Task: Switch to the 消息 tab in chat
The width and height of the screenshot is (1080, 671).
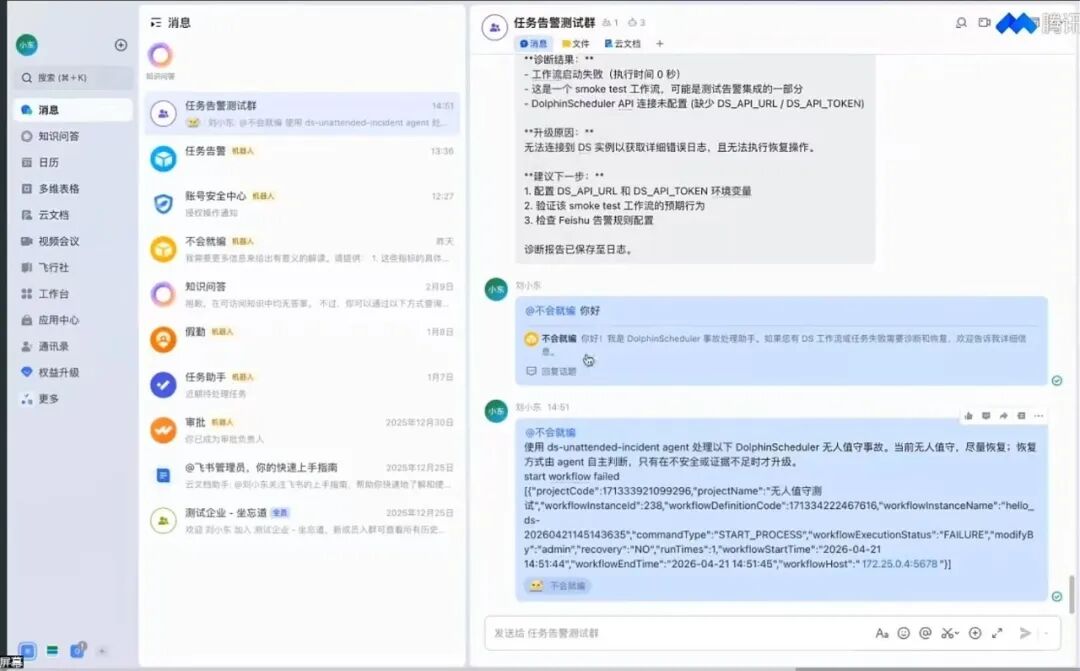Action: 534,43
